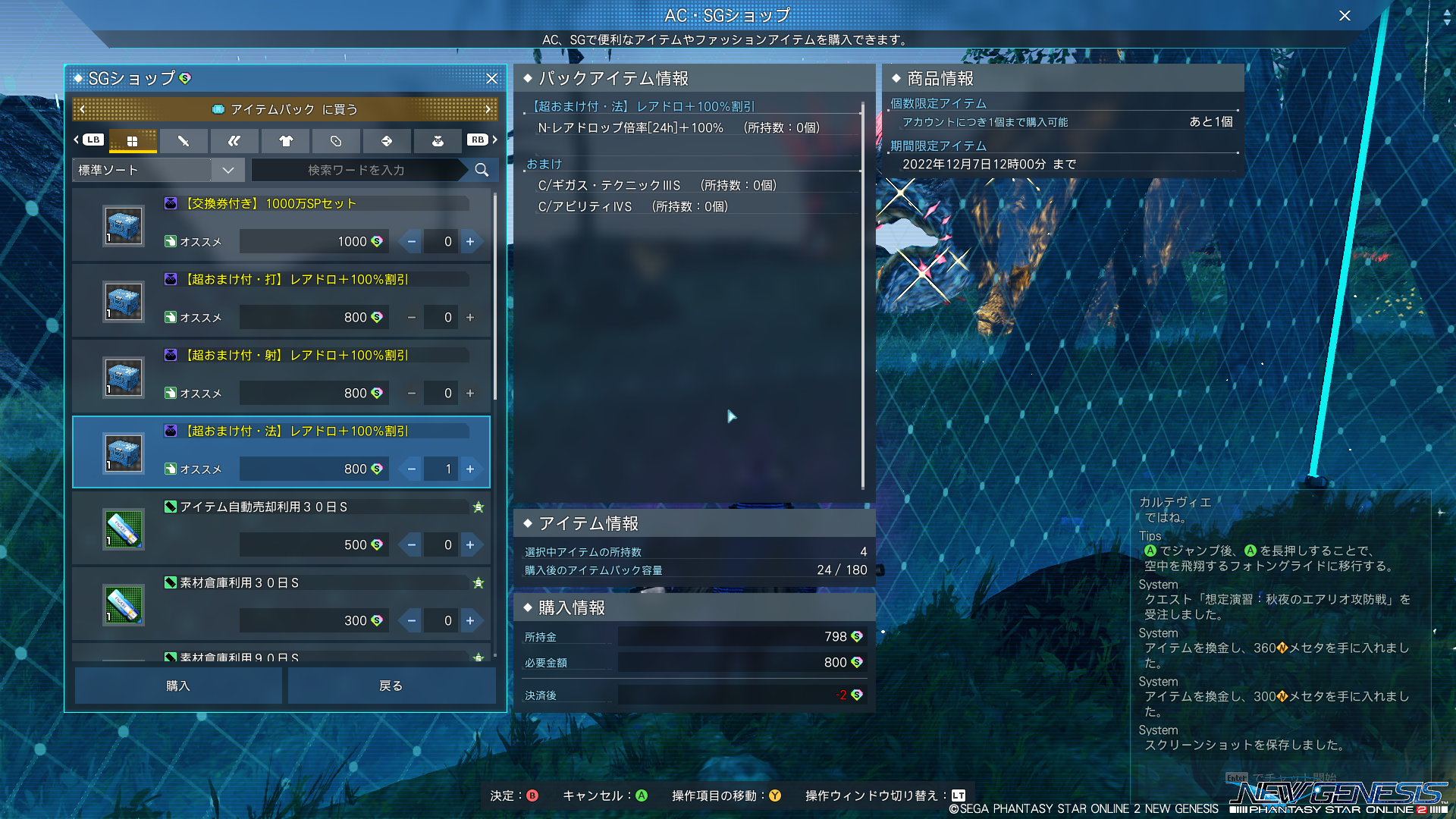Decrease quantity of 【超おまけ付・法】 pack
This screenshot has width=1456, height=819.
point(411,469)
